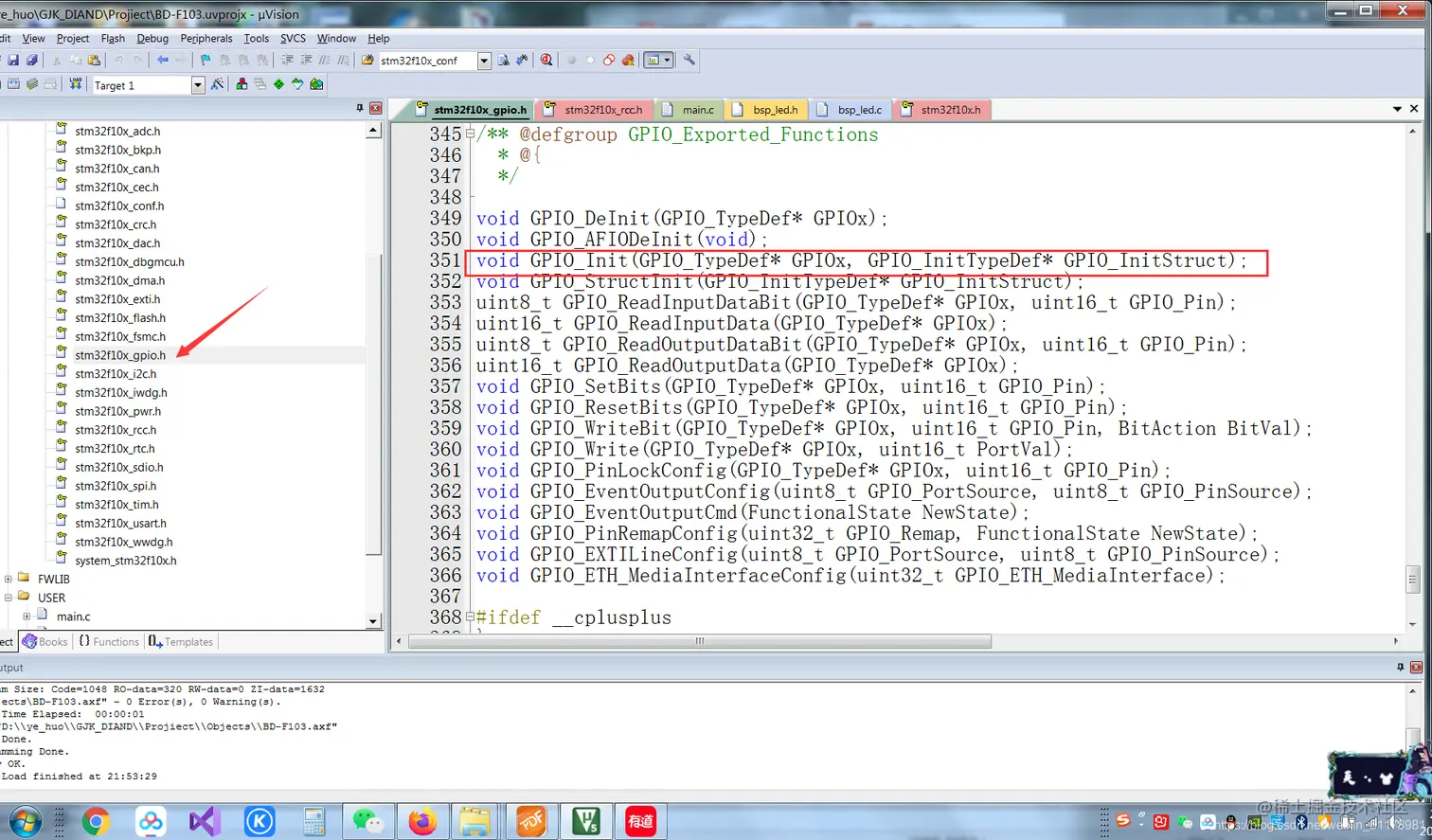
Task: Pin the Project panel with the pushpin icon
Action: [x=360, y=108]
